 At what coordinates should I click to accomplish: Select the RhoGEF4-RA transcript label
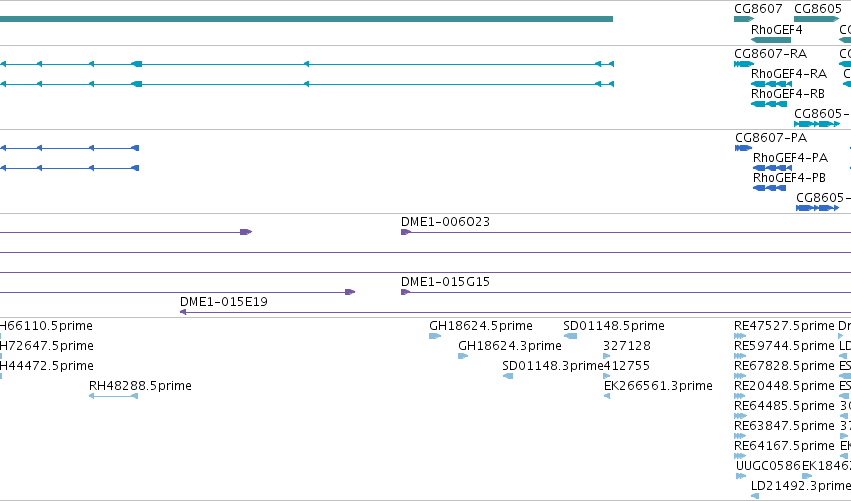pyautogui.click(x=789, y=74)
